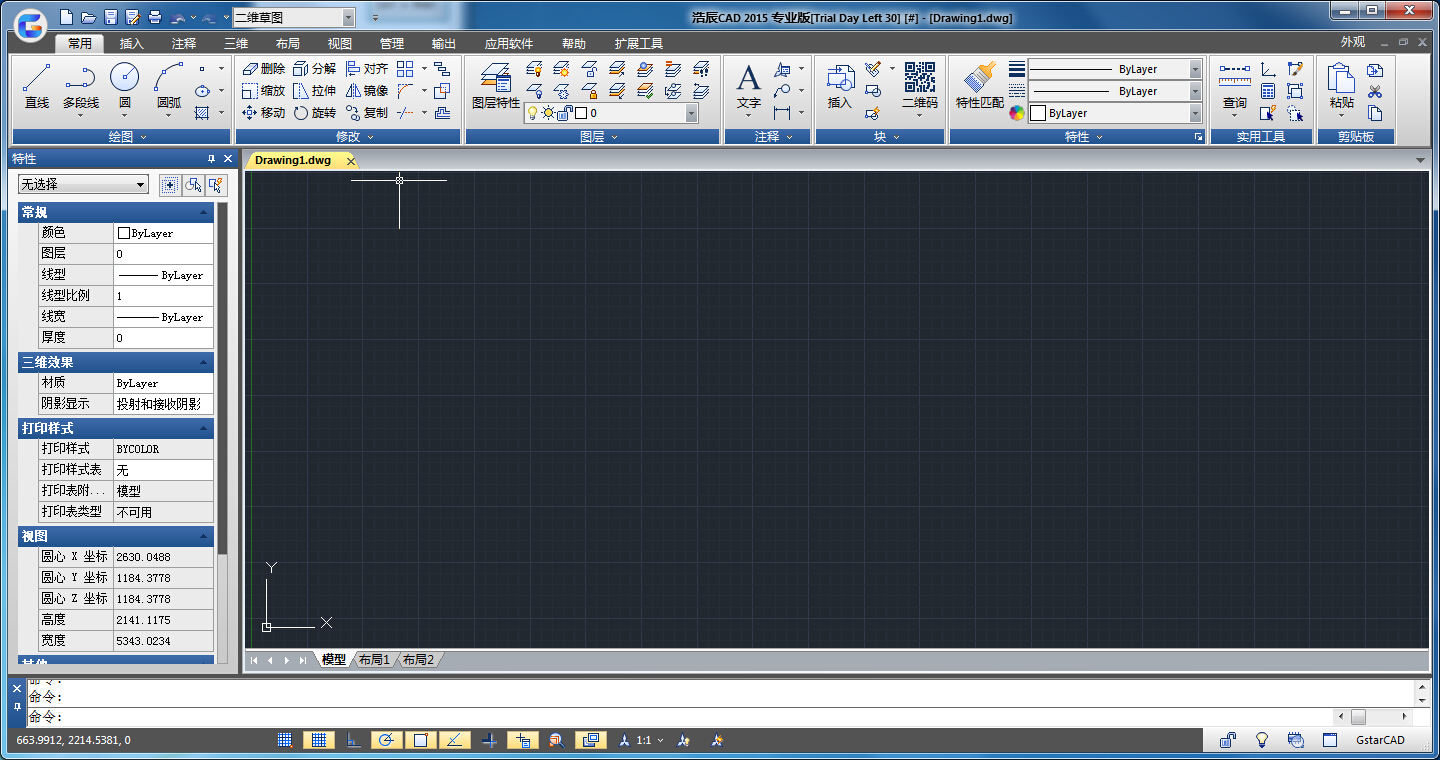
Task: Switch to the 布局1 layout tab
Action: [x=374, y=660]
